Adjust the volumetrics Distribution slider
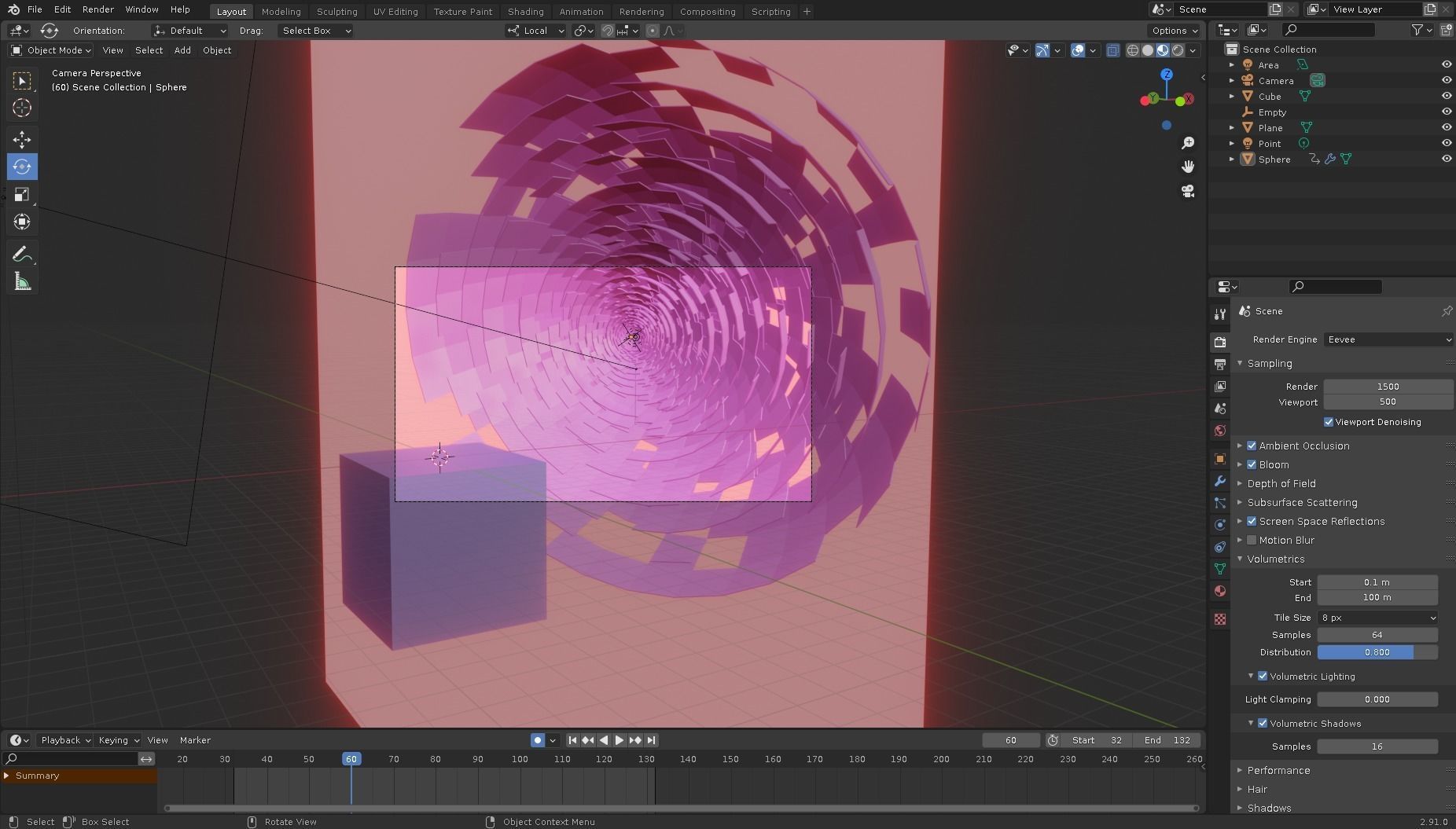Viewport: 1456px width, 829px height. pyautogui.click(x=1377, y=652)
